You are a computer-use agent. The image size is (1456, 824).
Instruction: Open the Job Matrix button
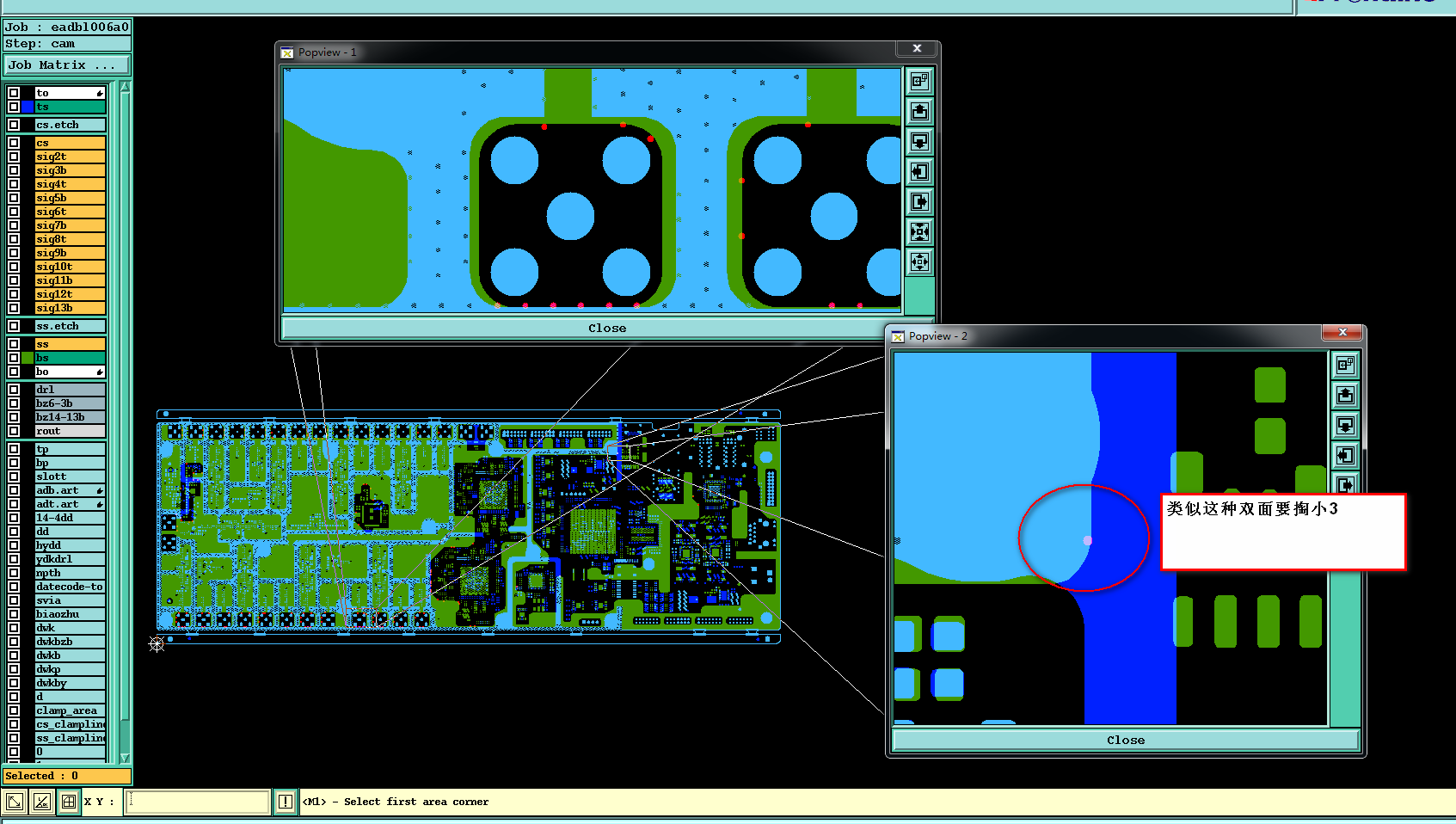(66, 65)
